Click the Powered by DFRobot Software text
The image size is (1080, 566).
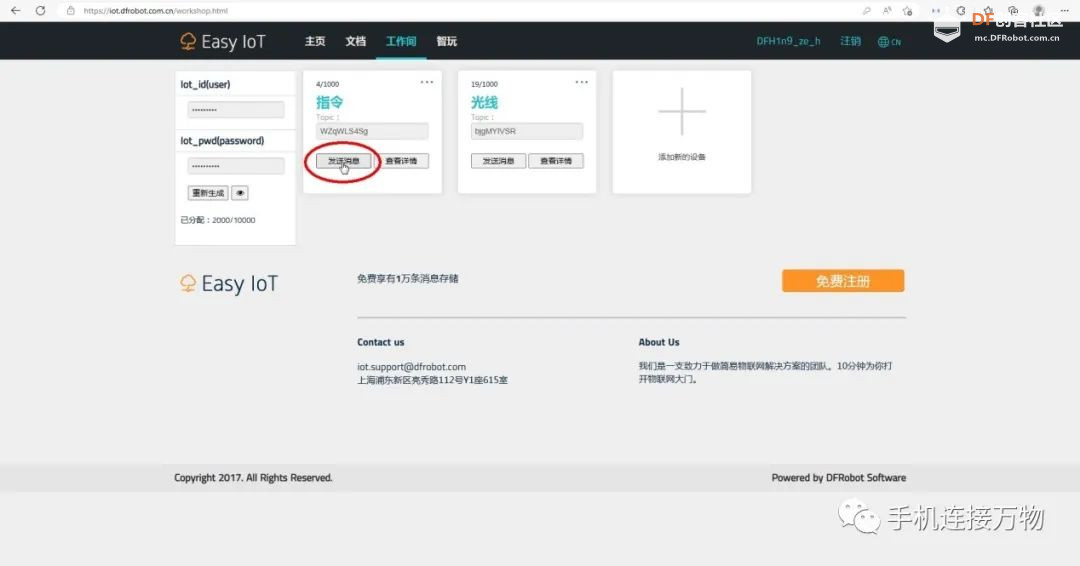pos(839,478)
